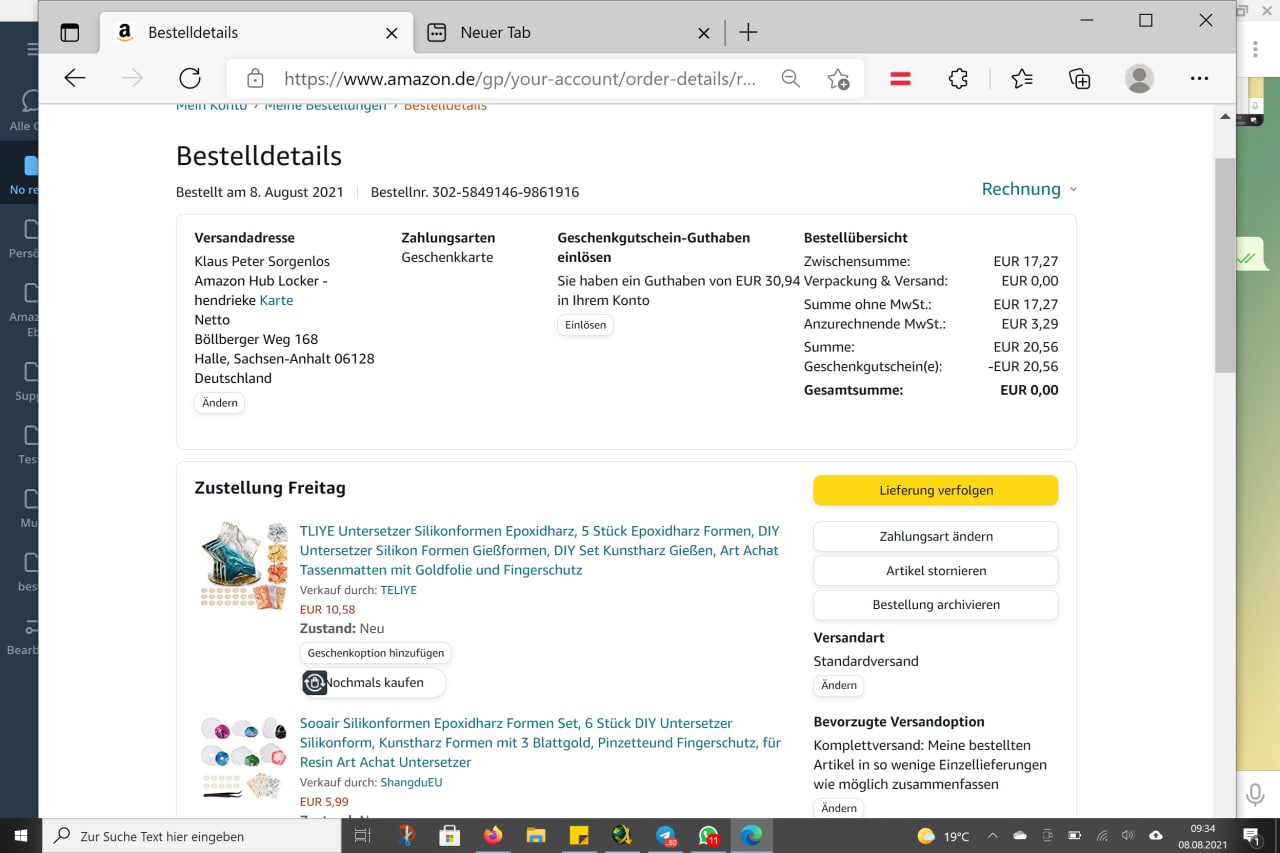Open the TELIYE seller link
Image resolution: width=1280 pixels, height=853 pixels.
click(x=398, y=590)
